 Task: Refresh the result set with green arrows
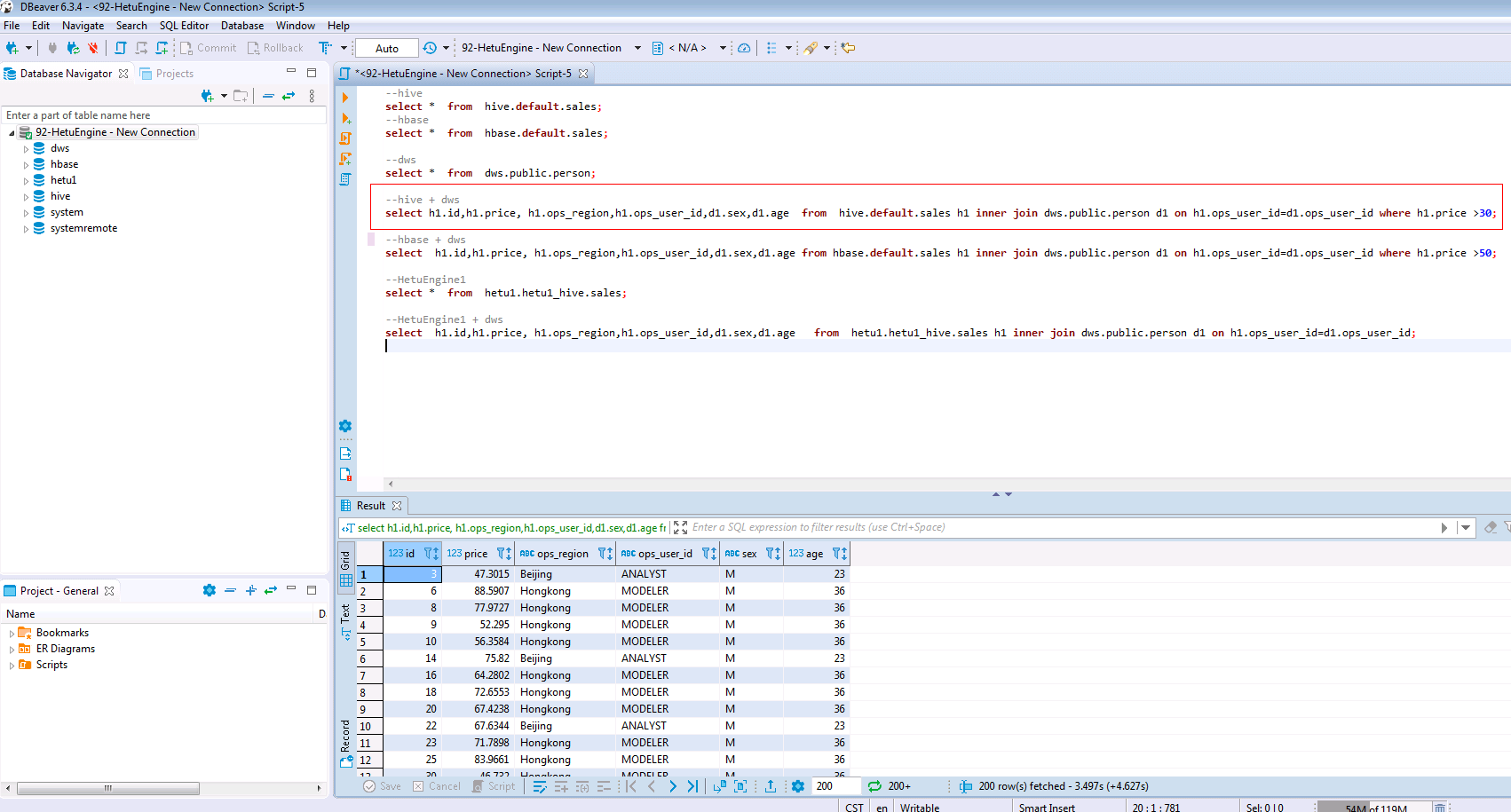coord(874,786)
